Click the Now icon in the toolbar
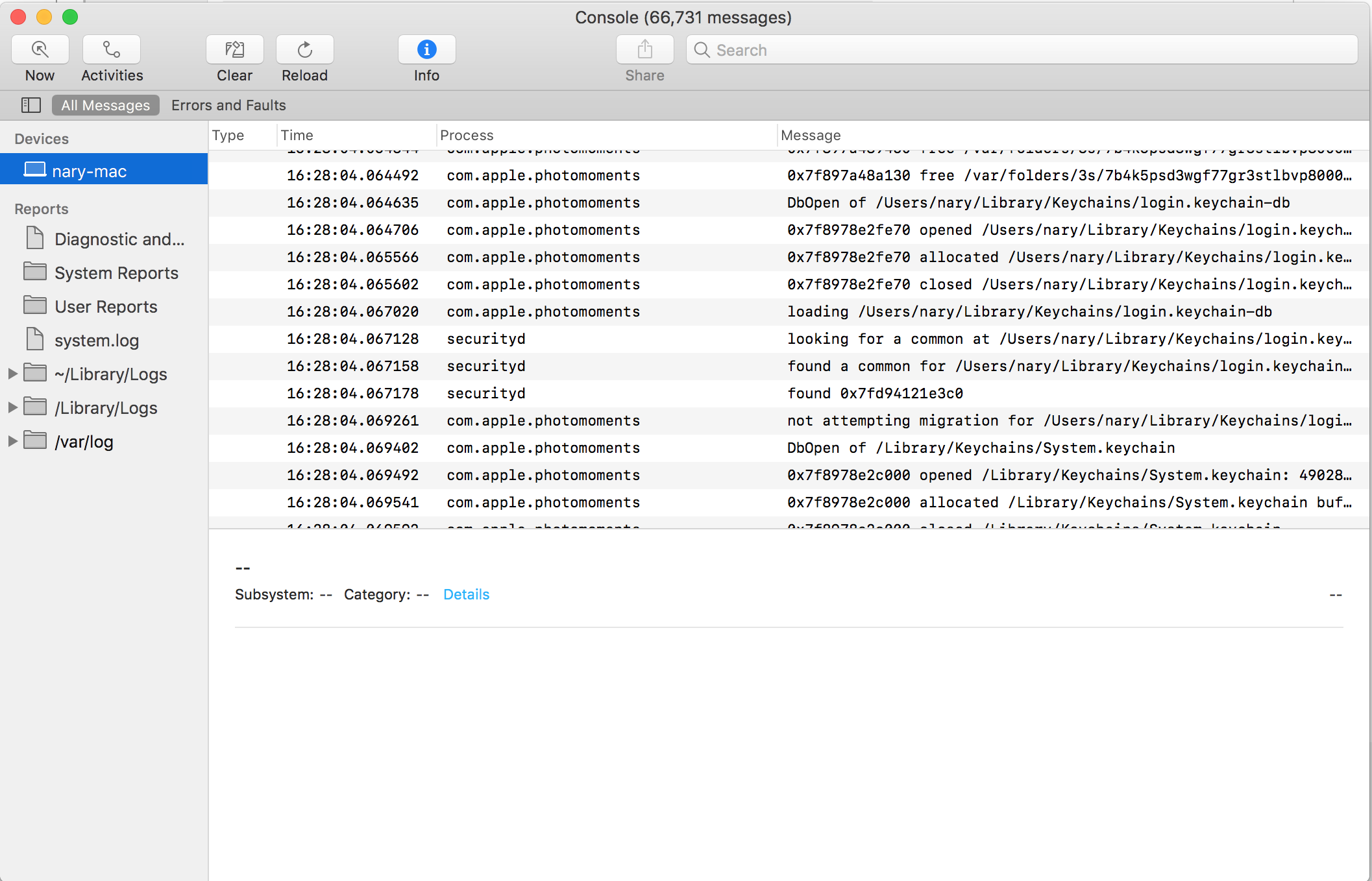 [x=40, y=49]
